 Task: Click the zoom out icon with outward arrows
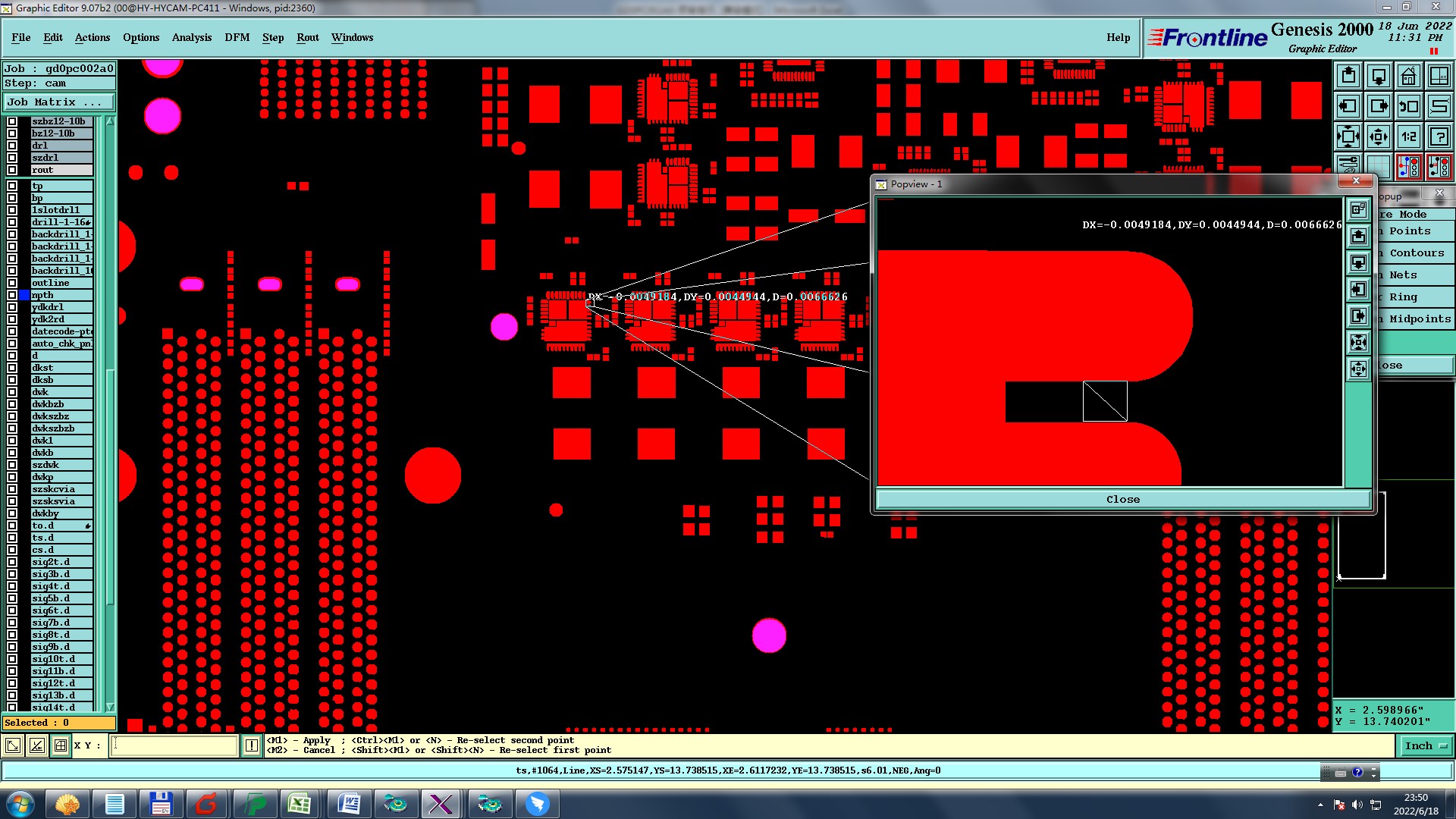(1379, 136)
